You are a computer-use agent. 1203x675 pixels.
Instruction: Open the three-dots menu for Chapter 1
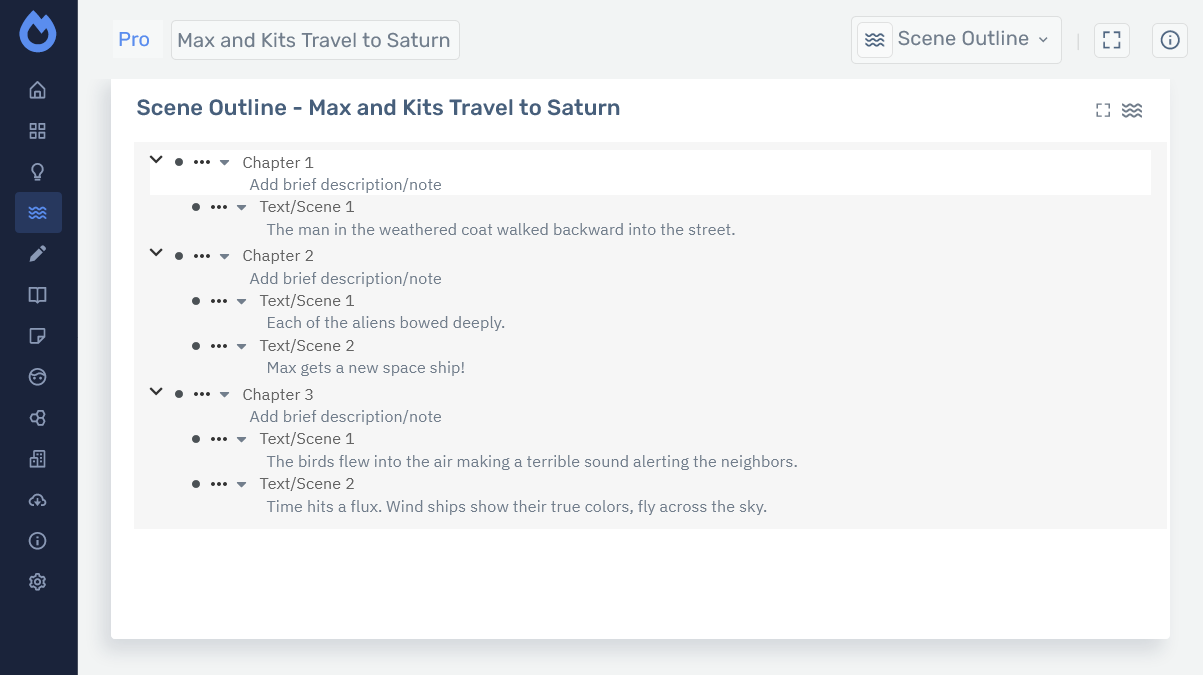click(x=202, y=162)
